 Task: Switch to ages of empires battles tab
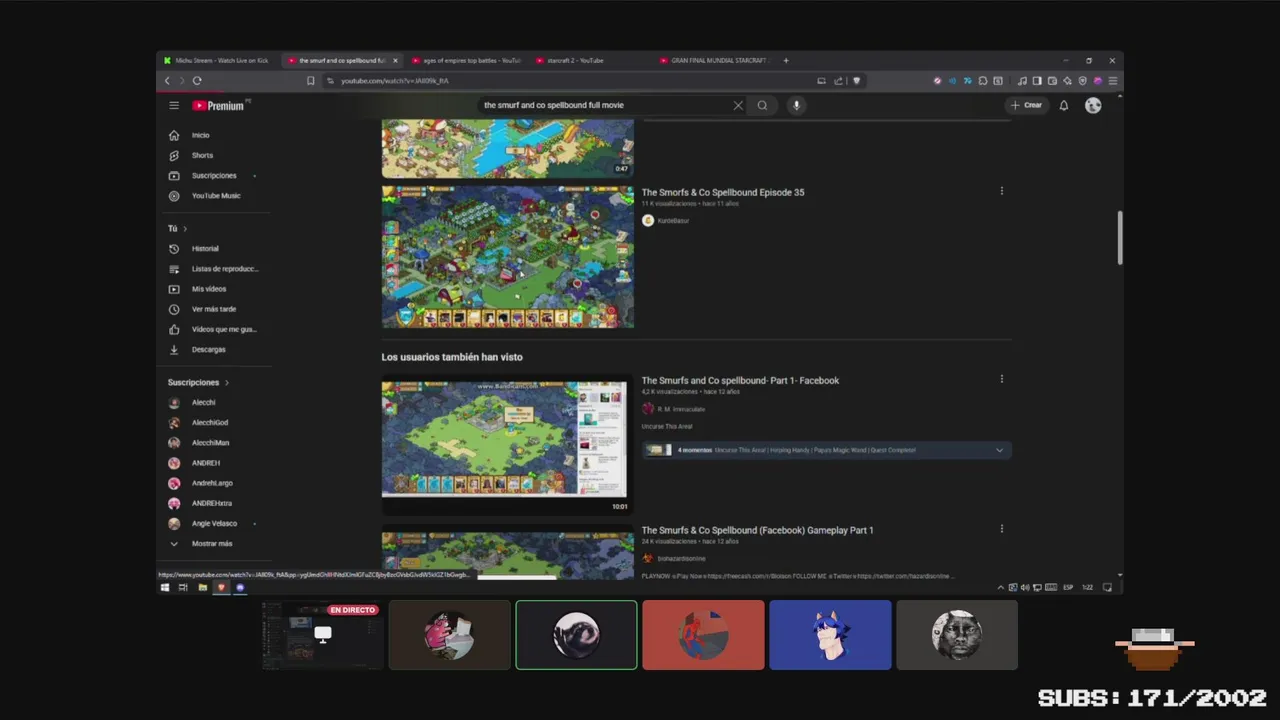tap(466, 60)
